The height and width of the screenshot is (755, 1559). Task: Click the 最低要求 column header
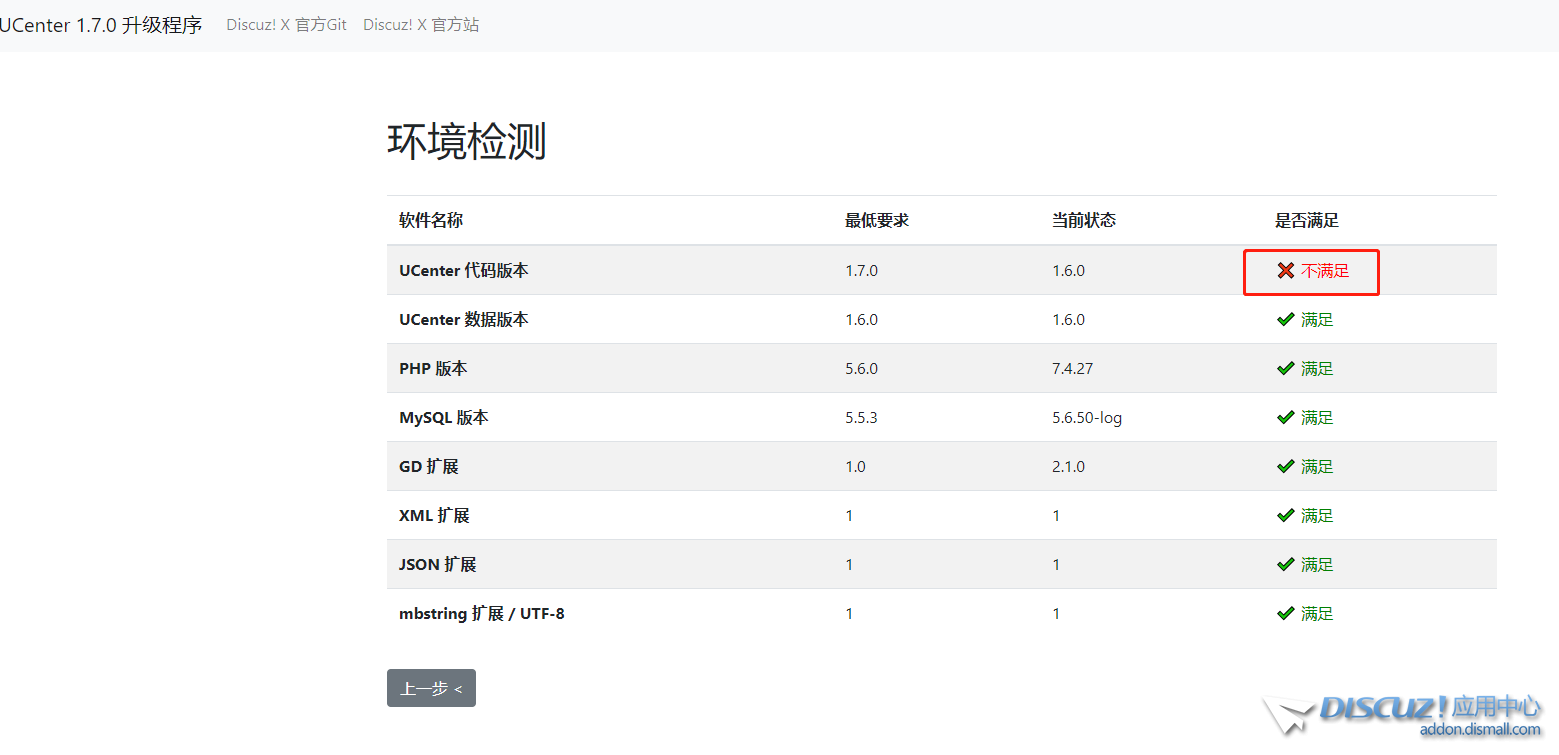(x=877, y=220)
